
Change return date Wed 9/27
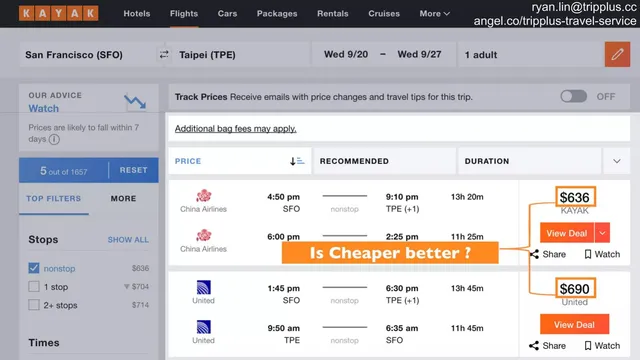(420, 54)
